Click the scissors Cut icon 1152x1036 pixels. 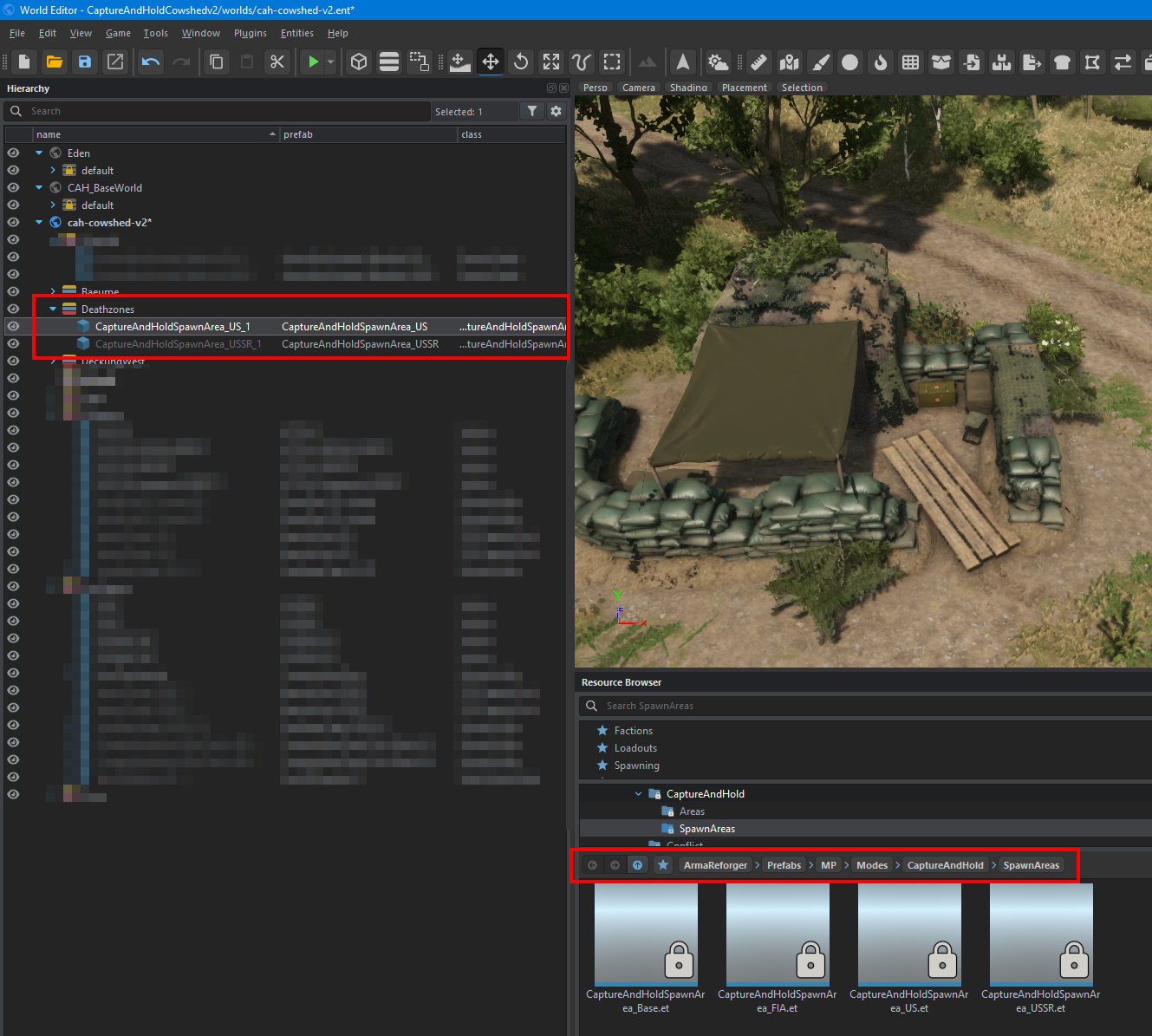click(277, 62)
